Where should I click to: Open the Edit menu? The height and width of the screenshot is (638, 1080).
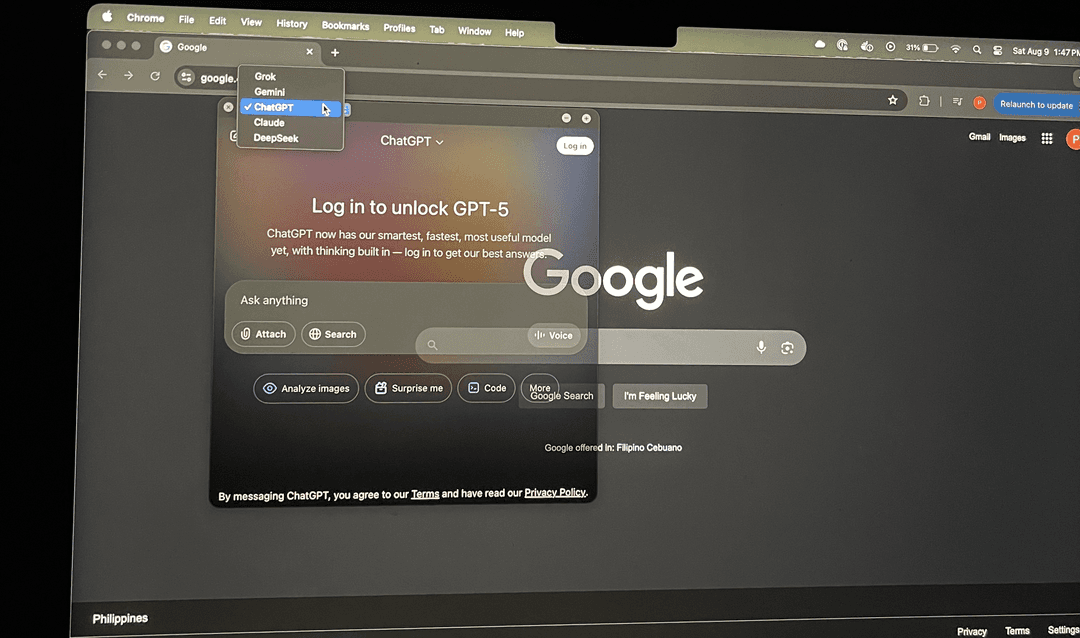[218, 21]
